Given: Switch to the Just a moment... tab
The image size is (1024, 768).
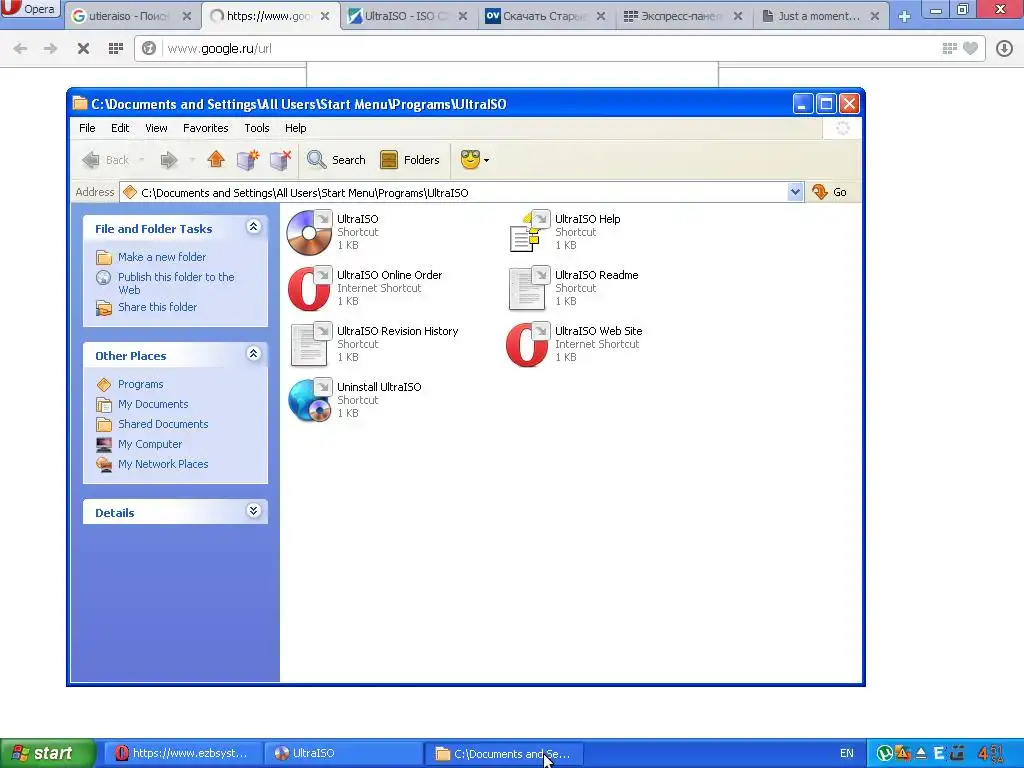Looking at the screenshot, I should pos(820,16).
